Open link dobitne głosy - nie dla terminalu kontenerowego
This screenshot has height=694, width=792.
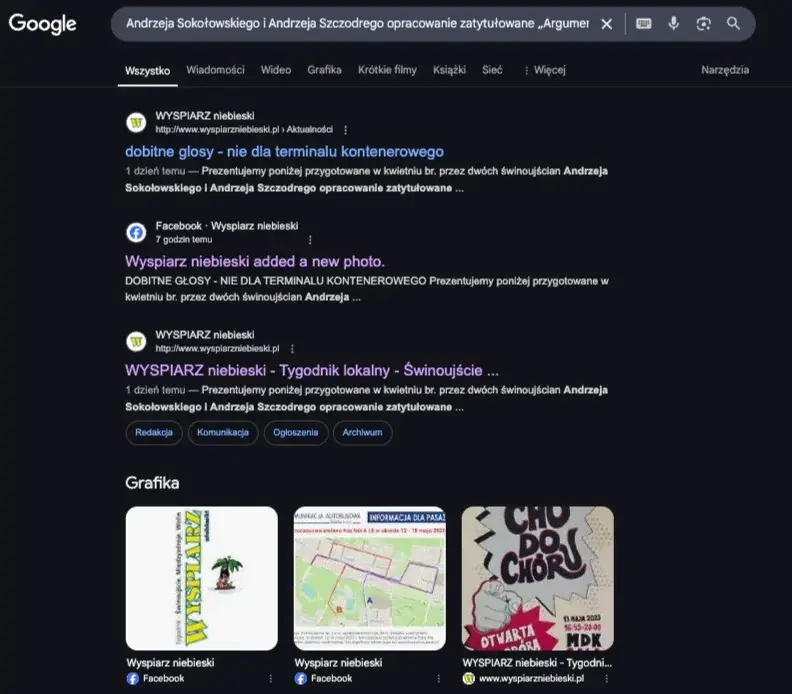(x=284, y=152)
